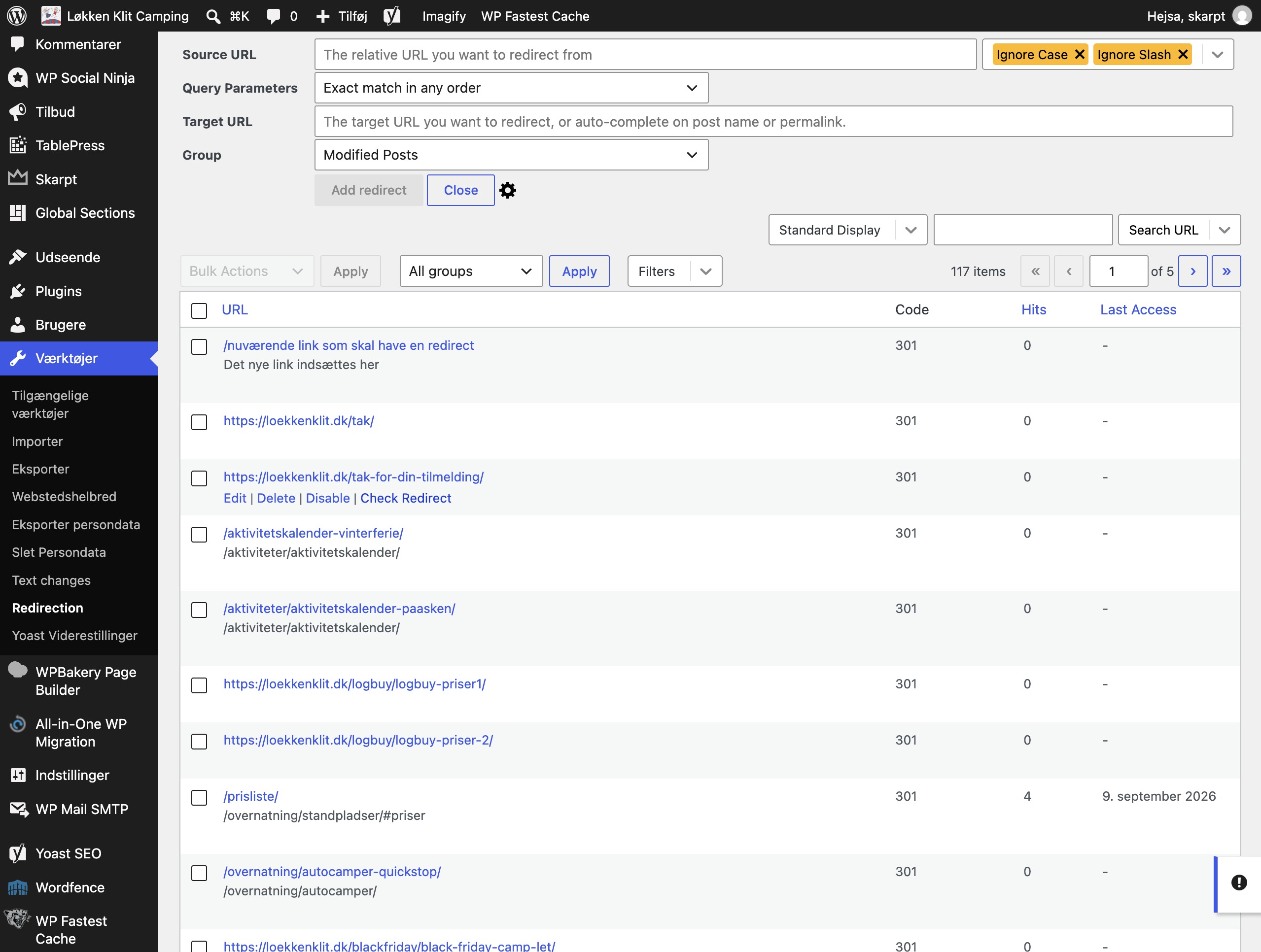Go to next page of redirects
1261x952 pixels.
pyautogui.click(x=1192, y=271)
